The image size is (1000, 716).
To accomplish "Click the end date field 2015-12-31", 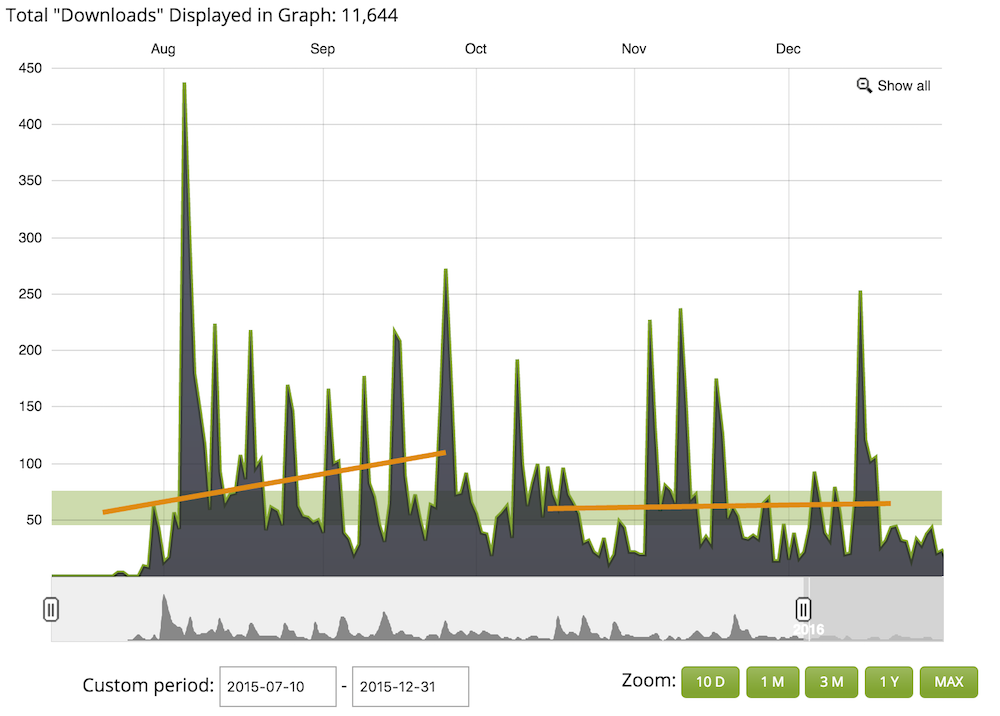I will [x=410, y=687].
